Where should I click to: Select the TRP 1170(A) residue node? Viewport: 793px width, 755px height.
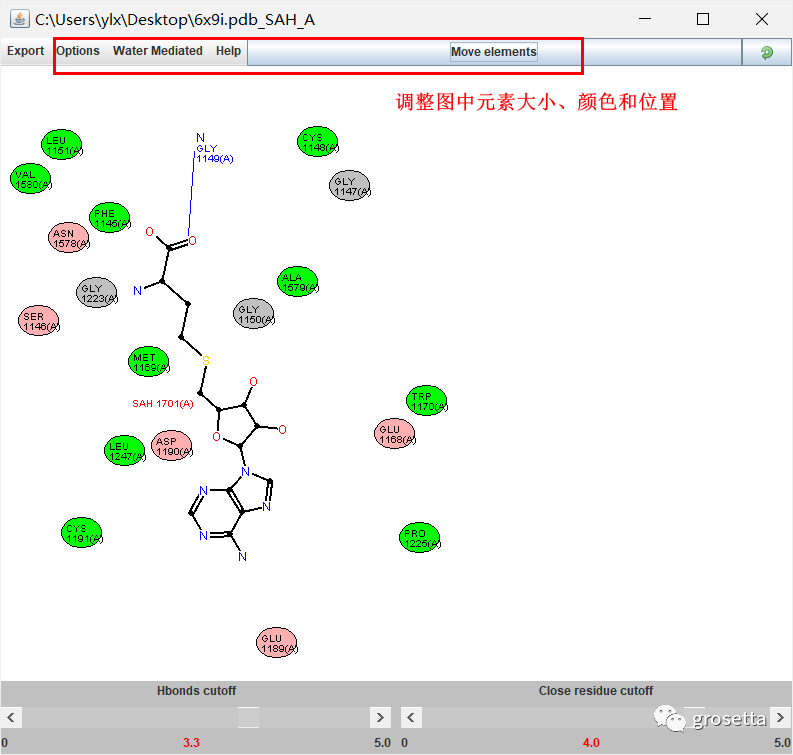pos(427,401)
